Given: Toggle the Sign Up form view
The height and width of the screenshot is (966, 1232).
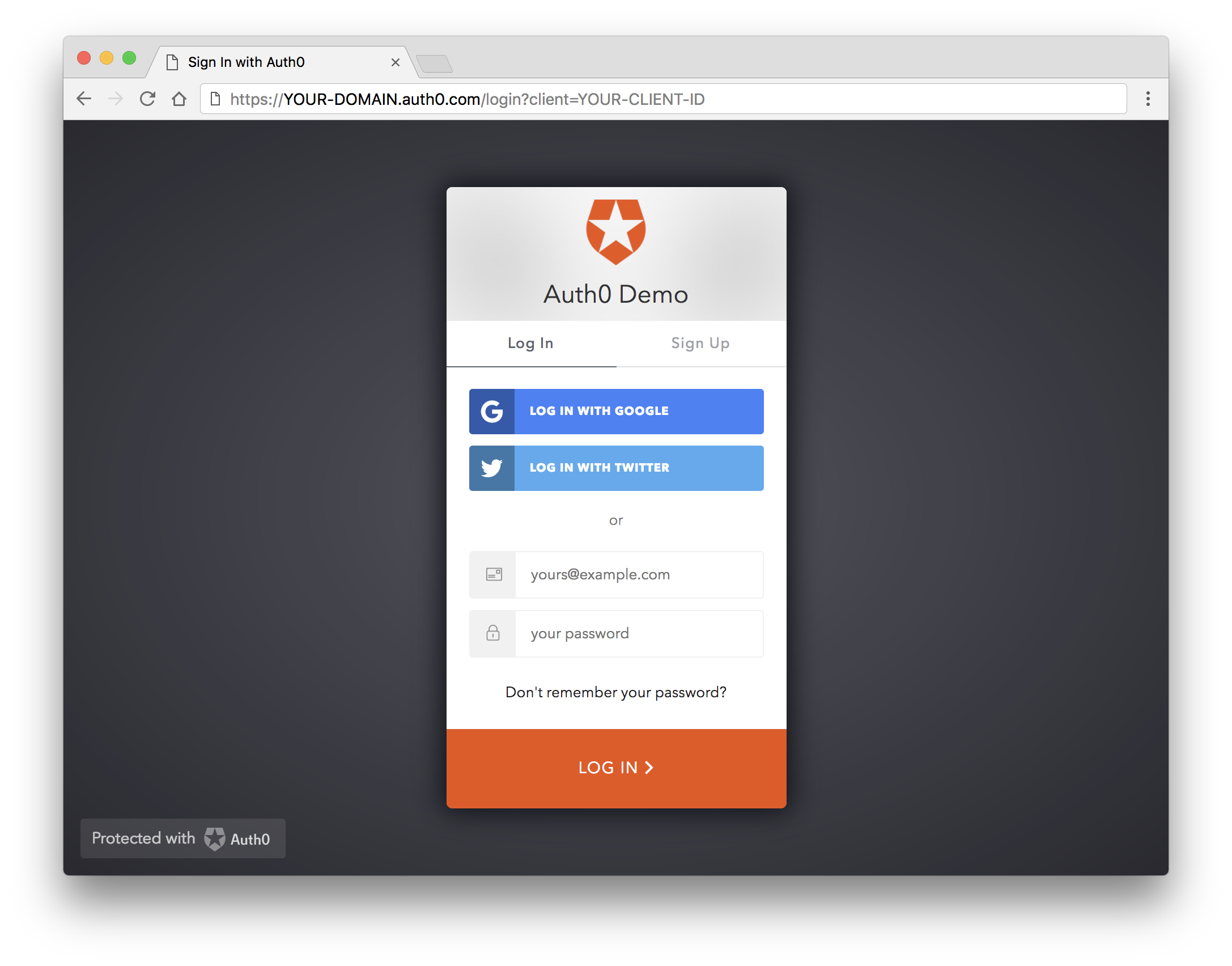Looking at the screenshot, I should click(x=700, y=343).
